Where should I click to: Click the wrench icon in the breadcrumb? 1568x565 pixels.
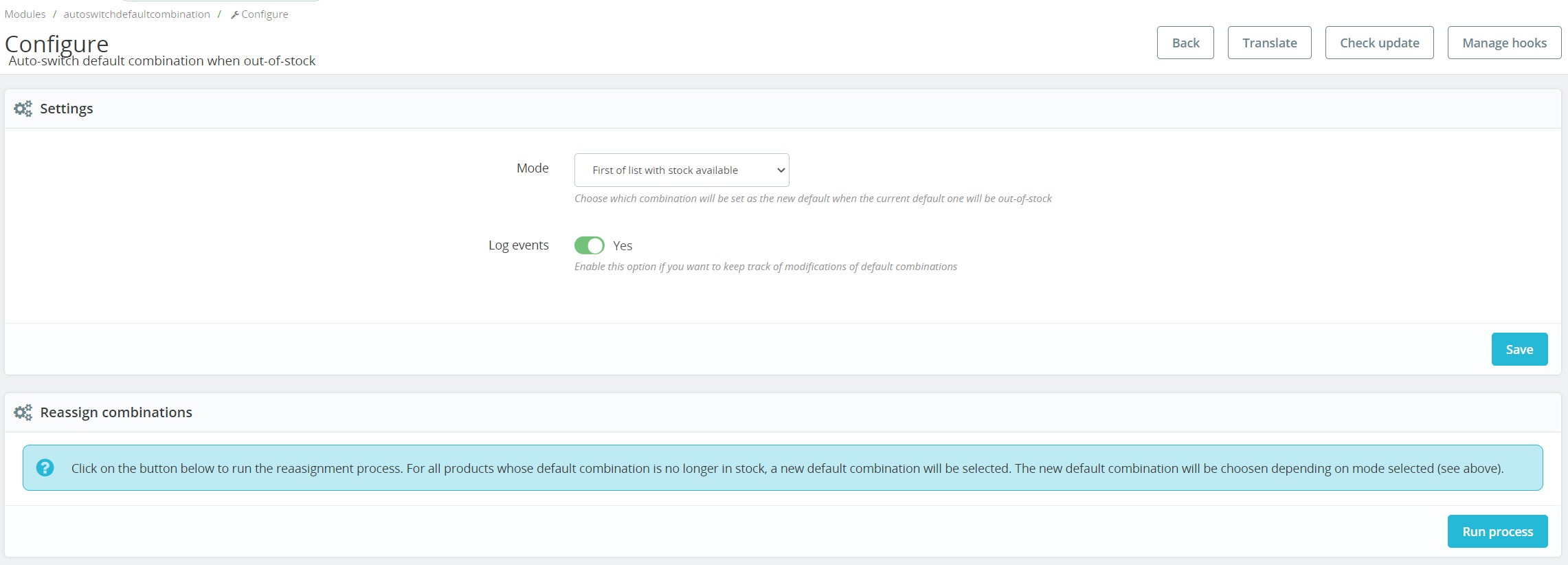[234, 14]
